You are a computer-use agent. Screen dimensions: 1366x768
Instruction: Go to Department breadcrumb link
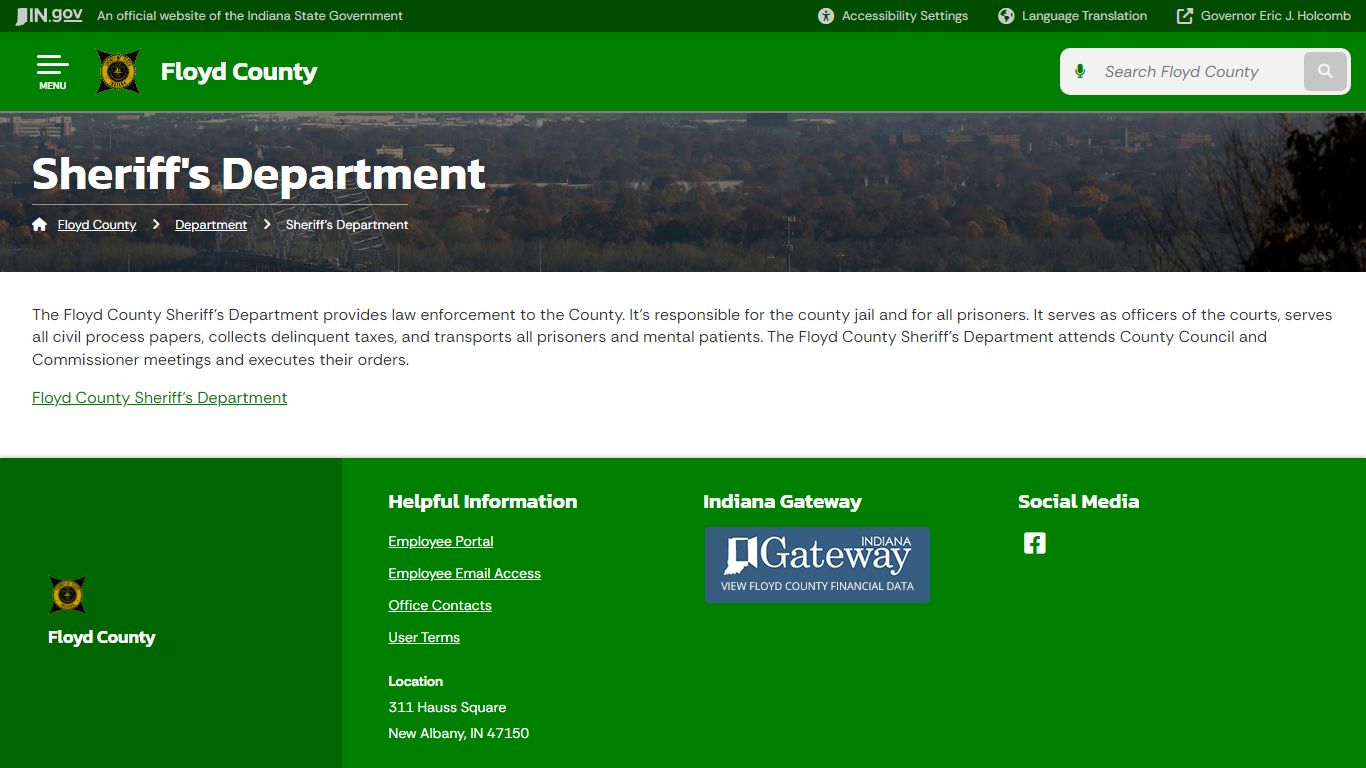point(211,225)
